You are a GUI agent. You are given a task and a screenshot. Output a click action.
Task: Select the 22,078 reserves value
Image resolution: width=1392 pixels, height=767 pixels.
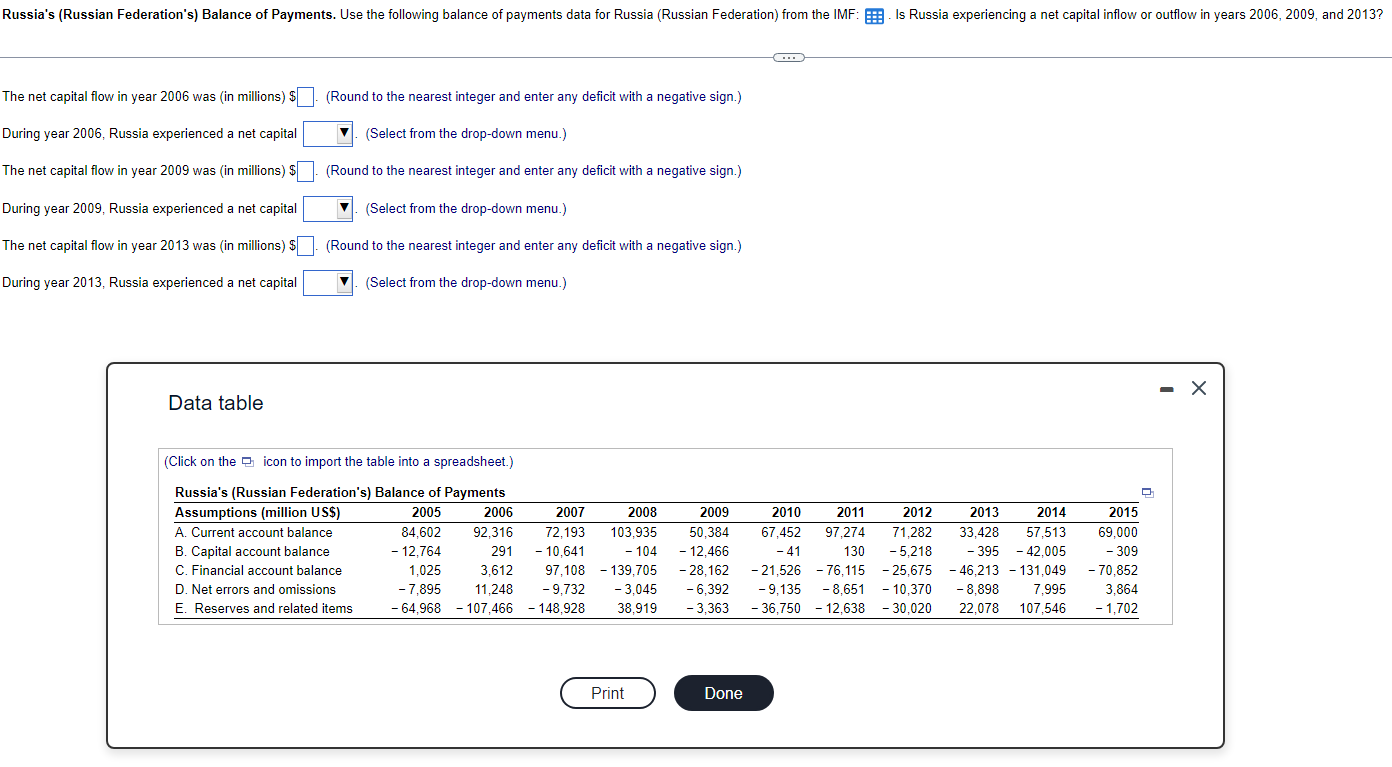click(x=979, y=608)
